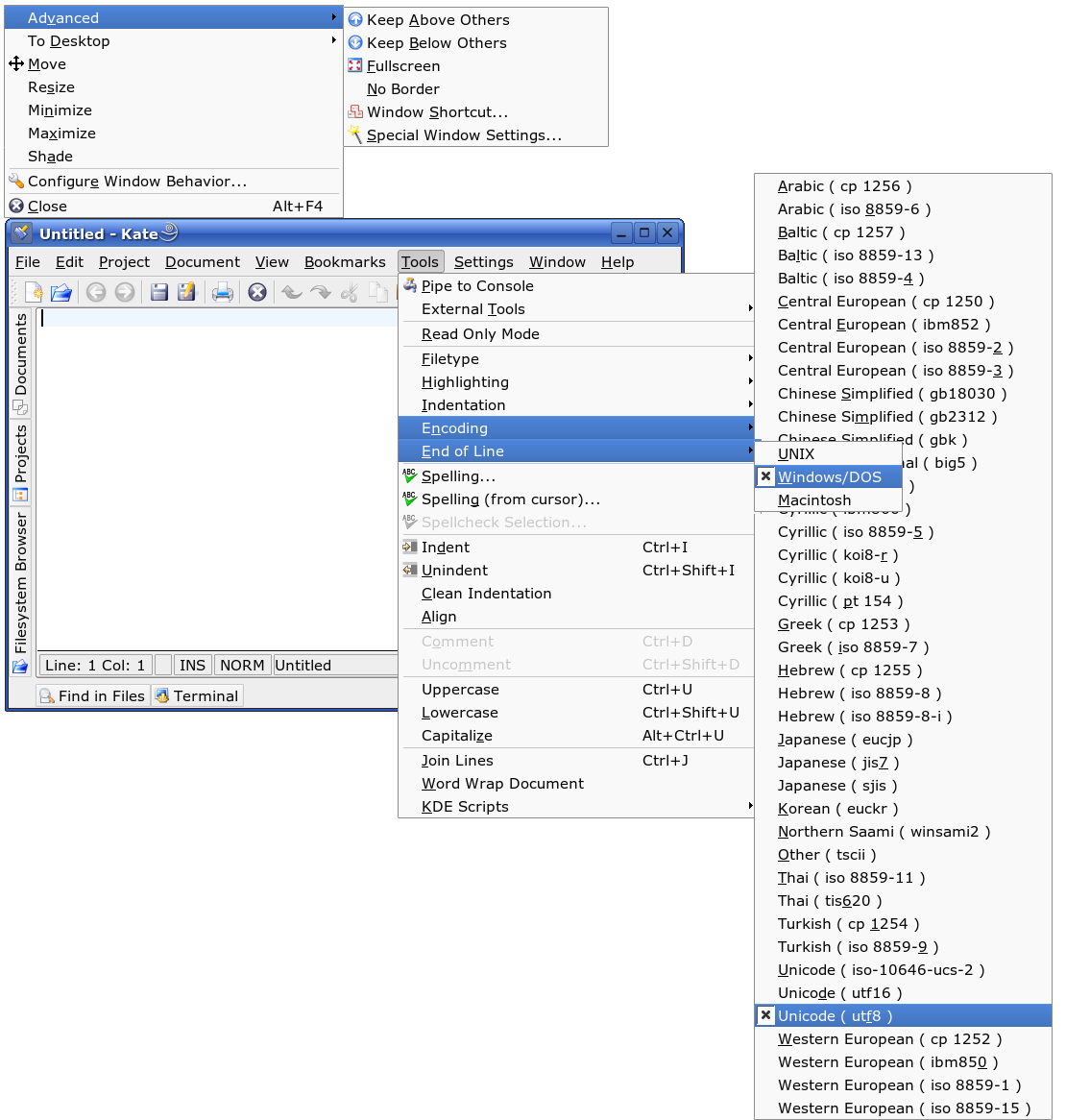
Task: Create a new document from the toolbar
Action: (33, 292)
